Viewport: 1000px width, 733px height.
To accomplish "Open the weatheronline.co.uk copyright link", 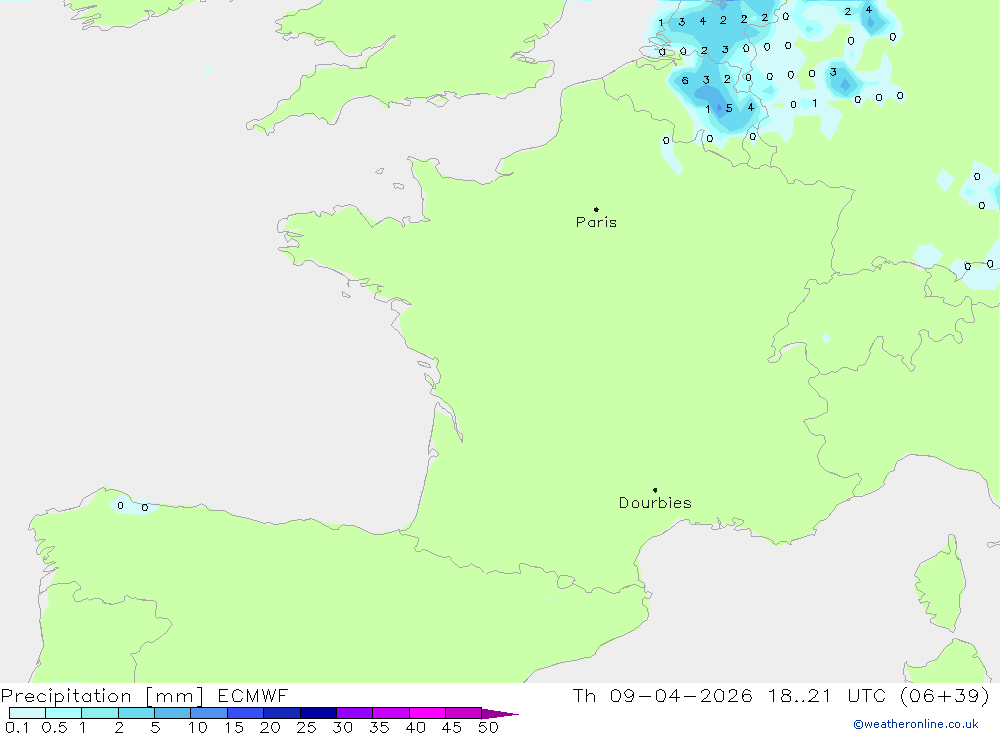I will (915, 724).
